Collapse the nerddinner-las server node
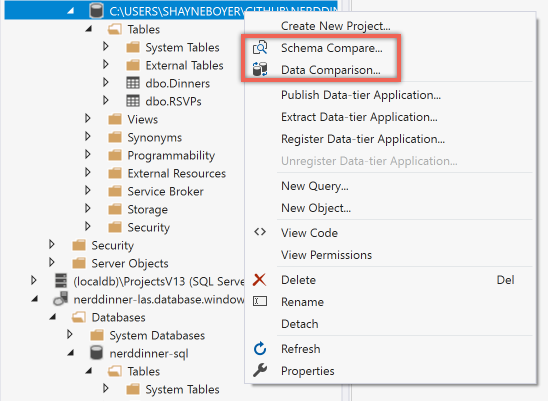This screenshot has width=548, height=401. pos(35,299)
